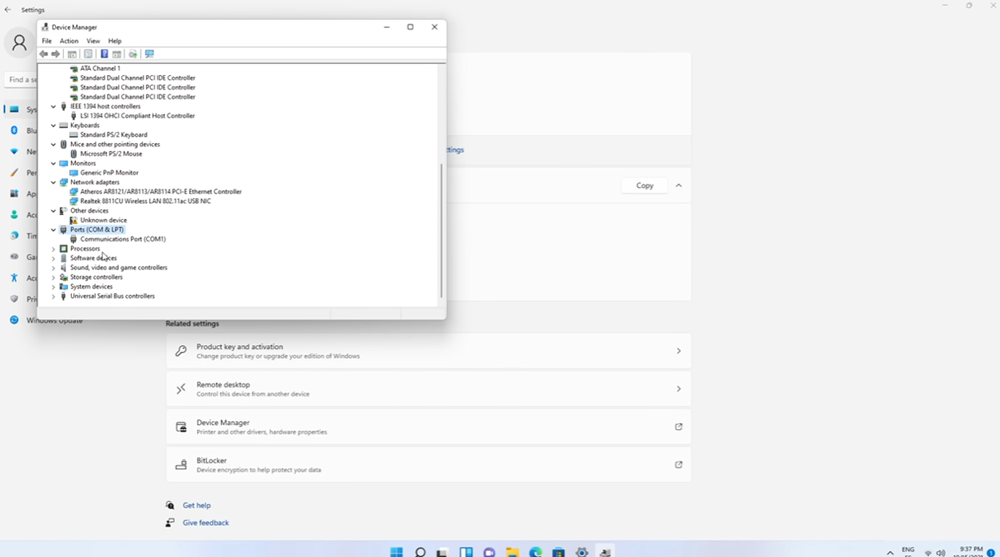Click the Settings back arrow
Image resolution: width=1000 pixels, height=557 pixels.
(8, 10)
